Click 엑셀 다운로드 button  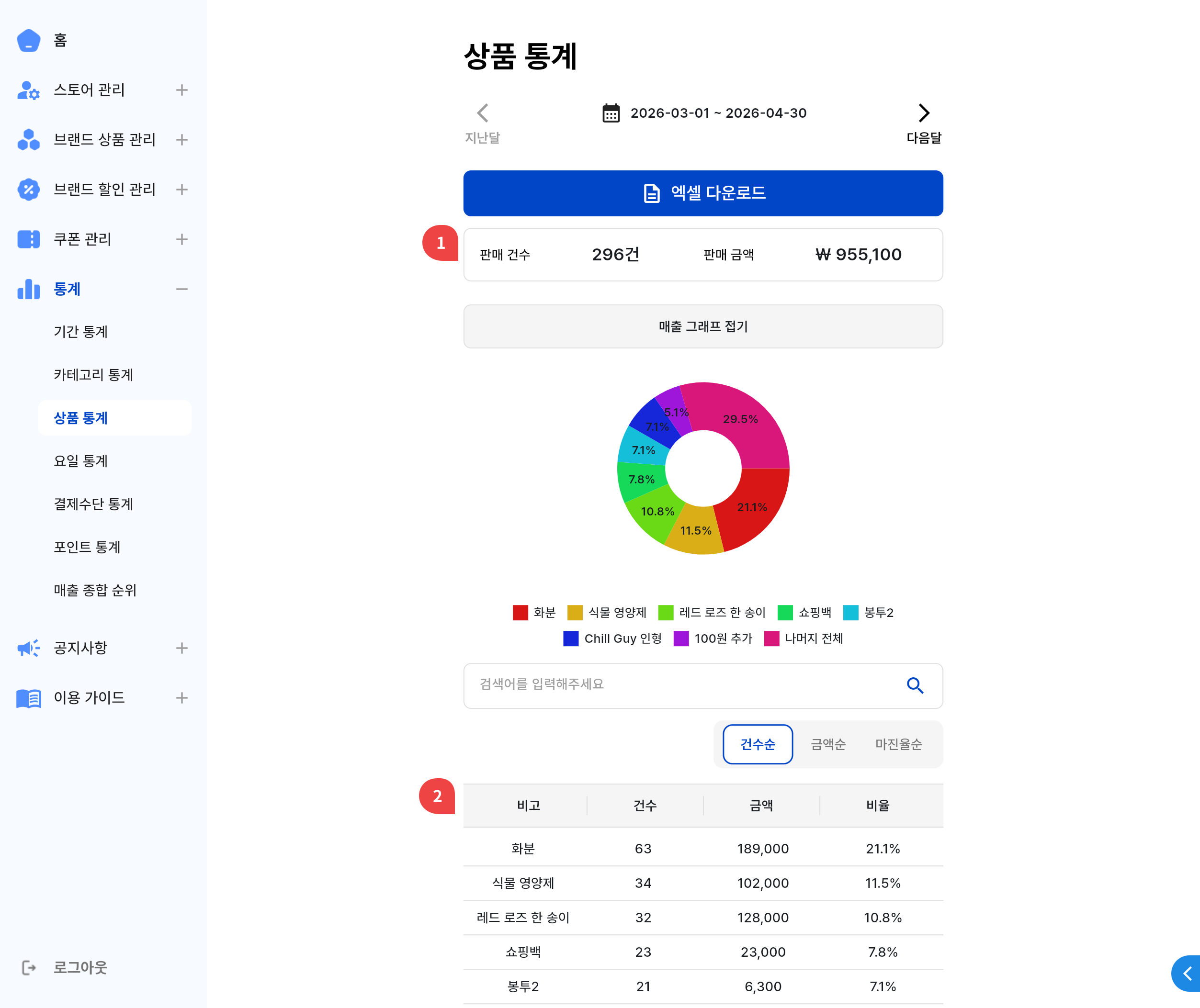[x=702, y=193]
